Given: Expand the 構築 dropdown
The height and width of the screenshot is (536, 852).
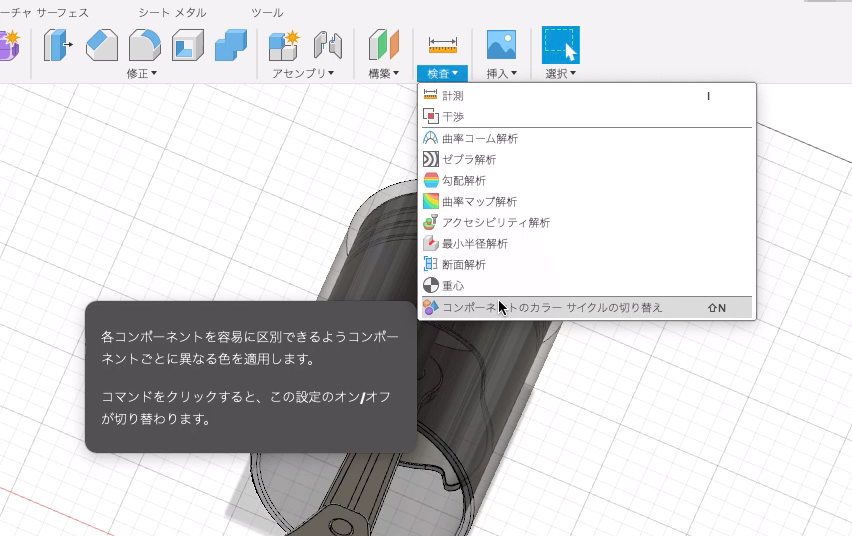Looking at the screenshot, I should (384, 73).
